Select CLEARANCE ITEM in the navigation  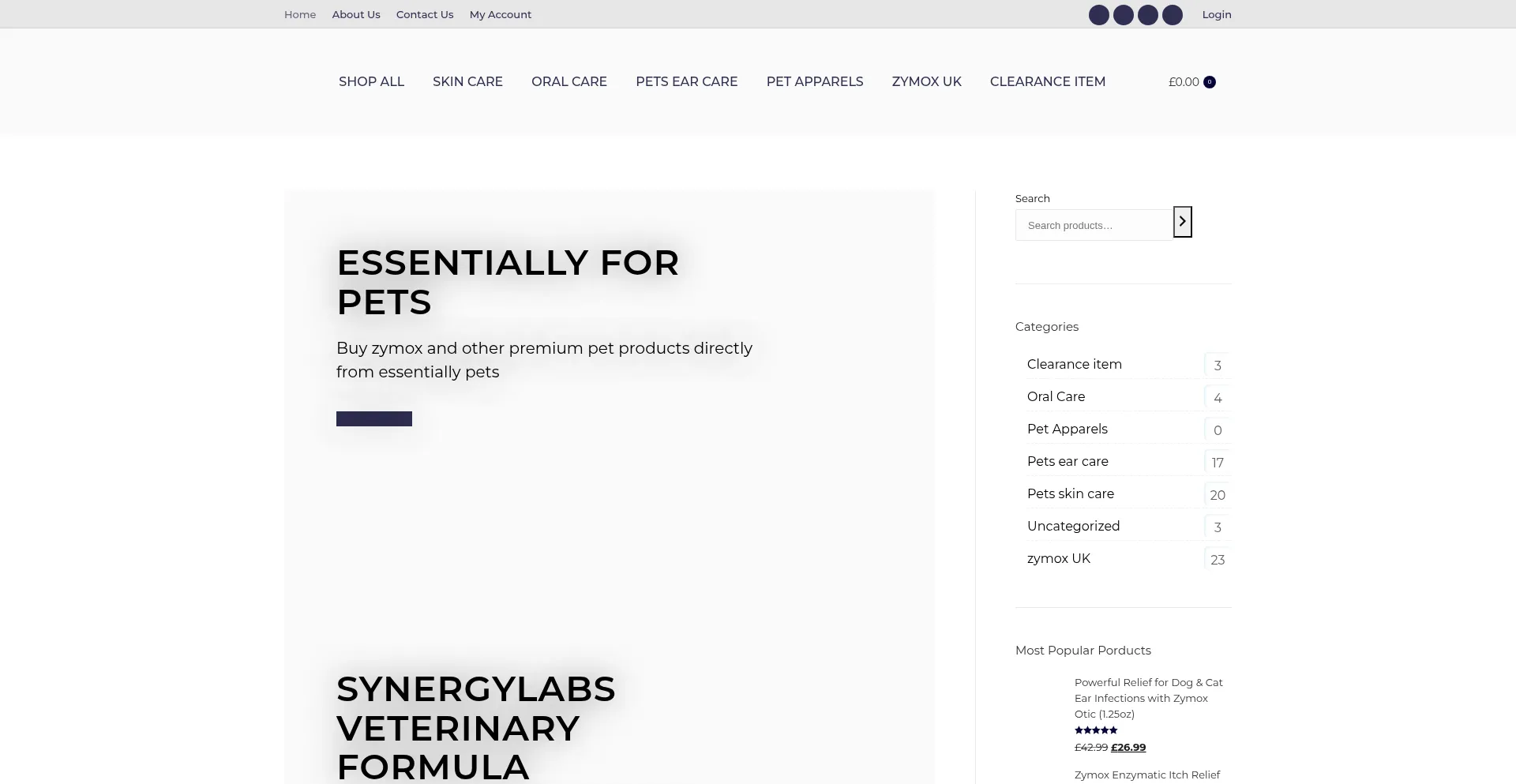point(1047,82)
